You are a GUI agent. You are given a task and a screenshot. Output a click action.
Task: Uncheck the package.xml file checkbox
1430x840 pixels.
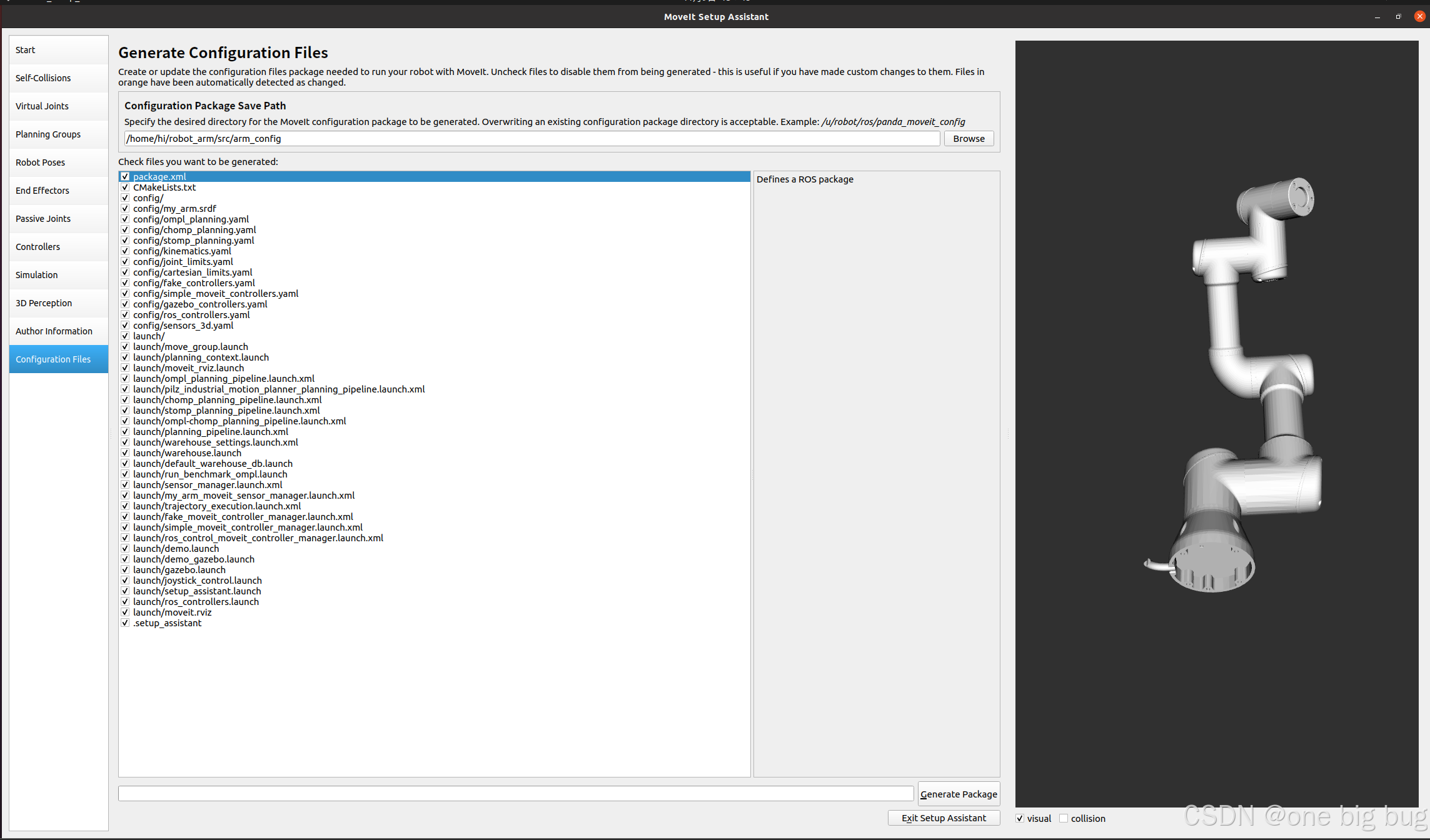(x=125, y=177)
